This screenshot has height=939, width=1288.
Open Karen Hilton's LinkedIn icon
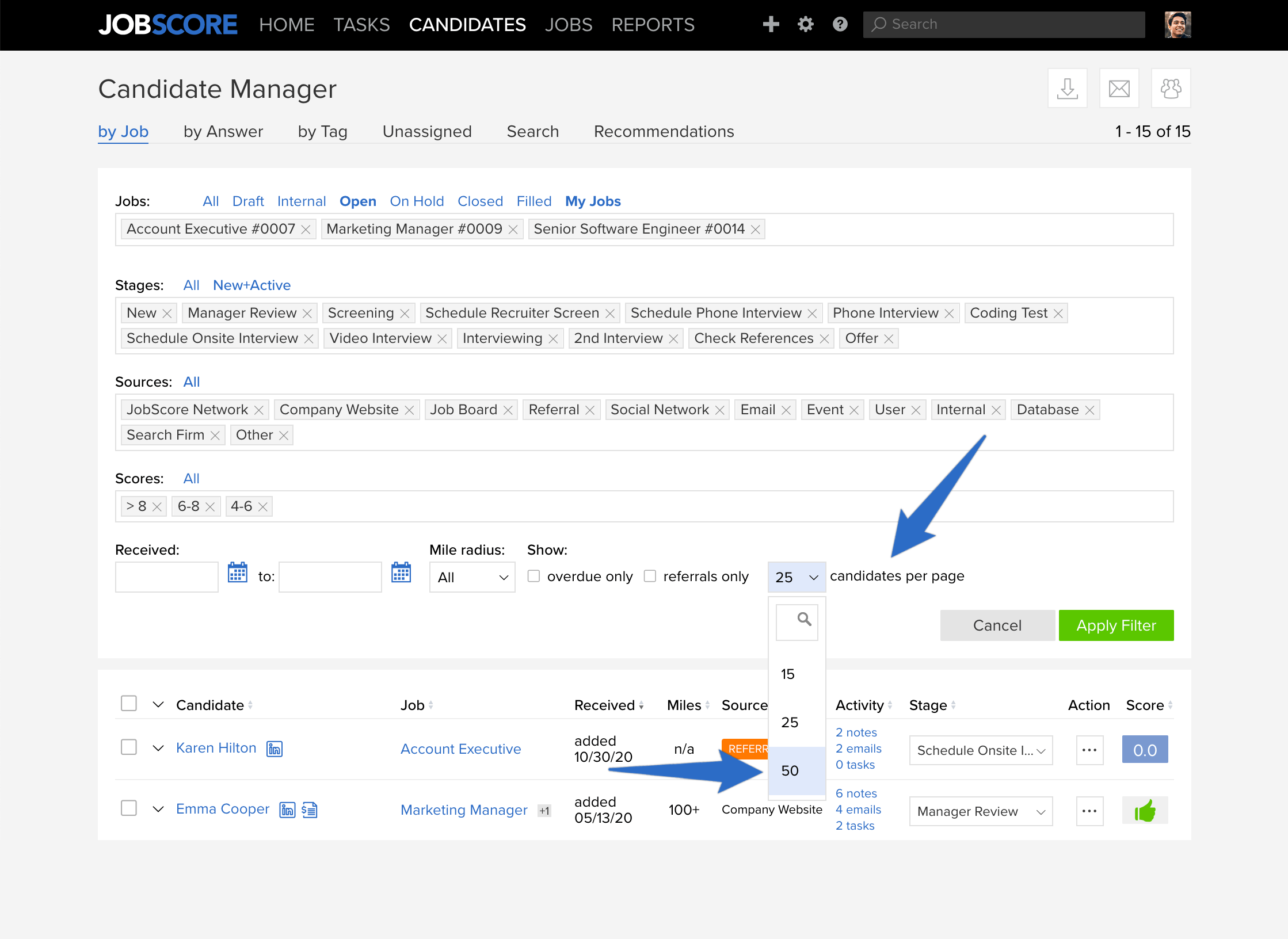(x=275, y=749)
